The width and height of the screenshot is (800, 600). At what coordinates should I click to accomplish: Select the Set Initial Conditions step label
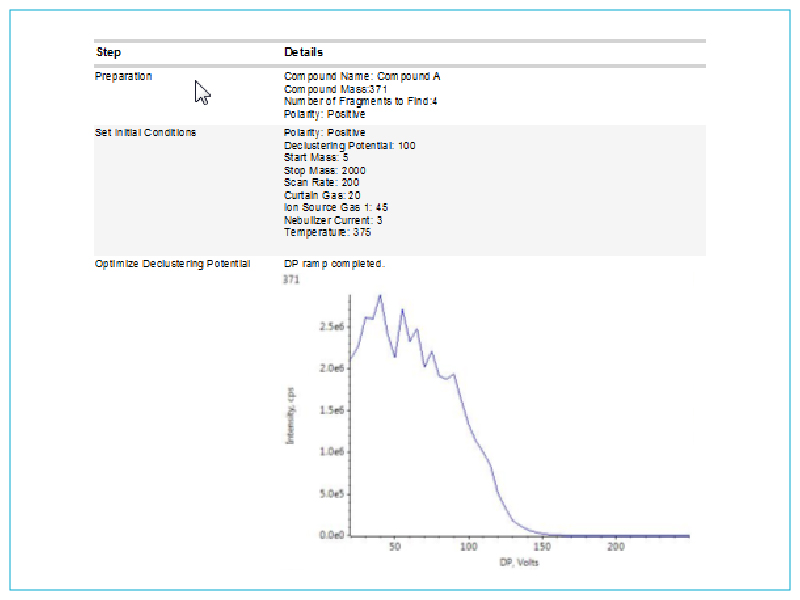coord(145,132)
